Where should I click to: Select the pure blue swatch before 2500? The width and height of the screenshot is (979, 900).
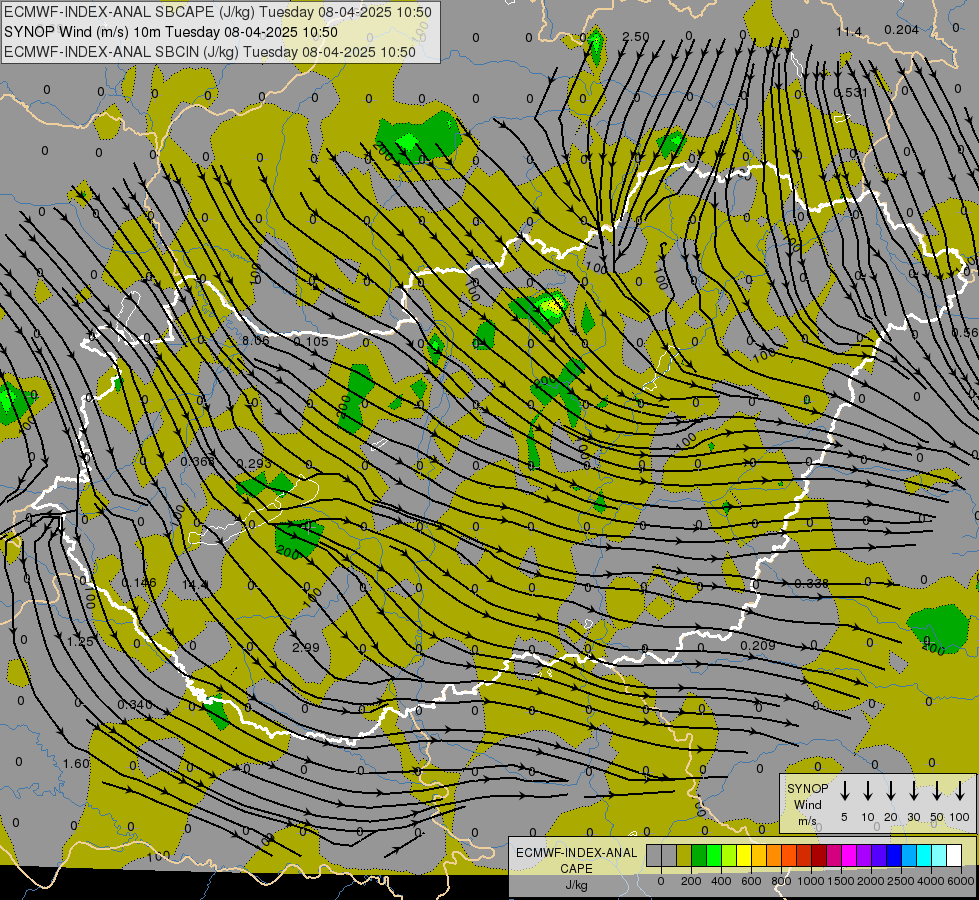coord(894,855)
